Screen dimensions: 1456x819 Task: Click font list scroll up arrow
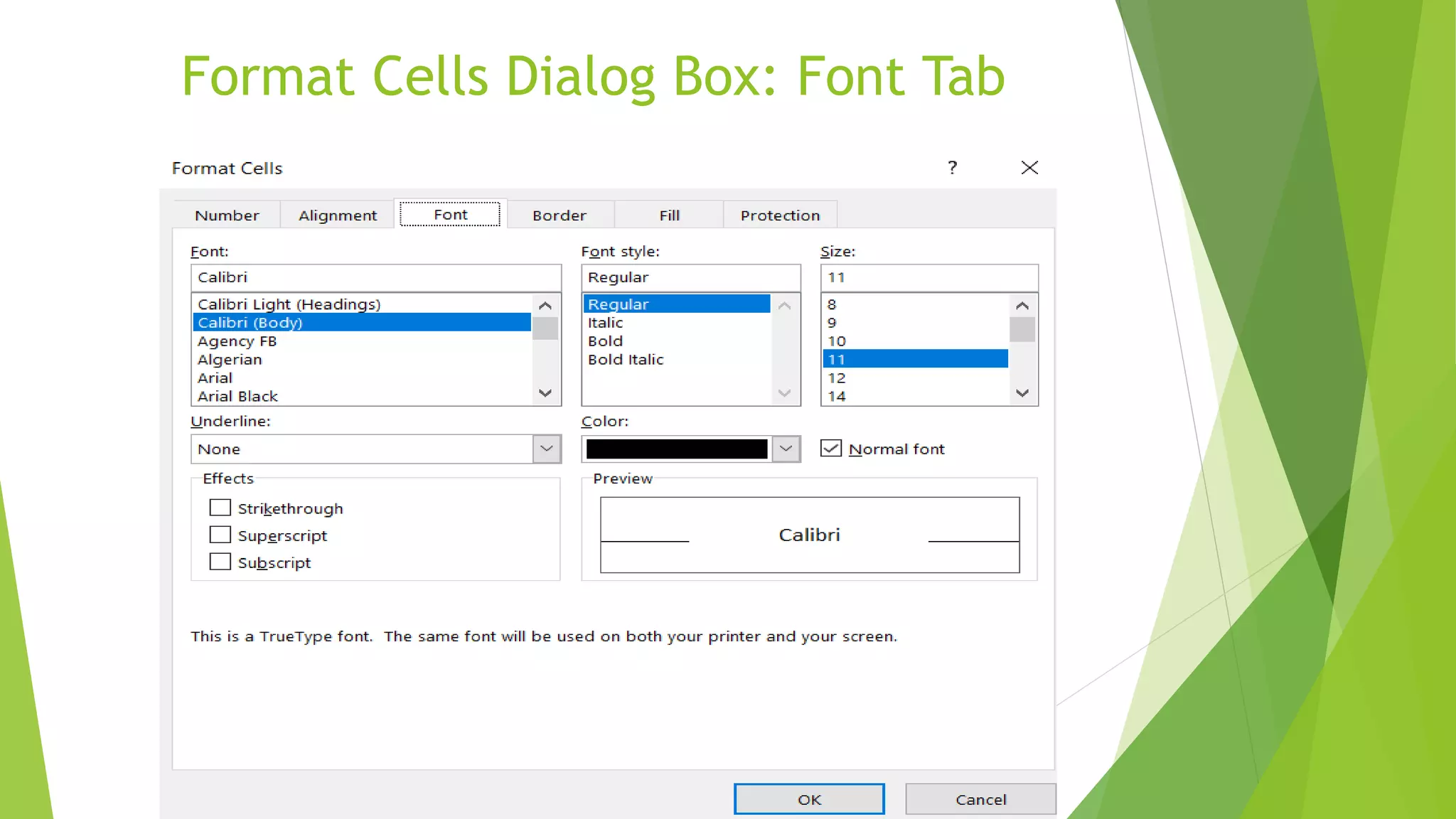pyautogui.click(x=545, y=306)
